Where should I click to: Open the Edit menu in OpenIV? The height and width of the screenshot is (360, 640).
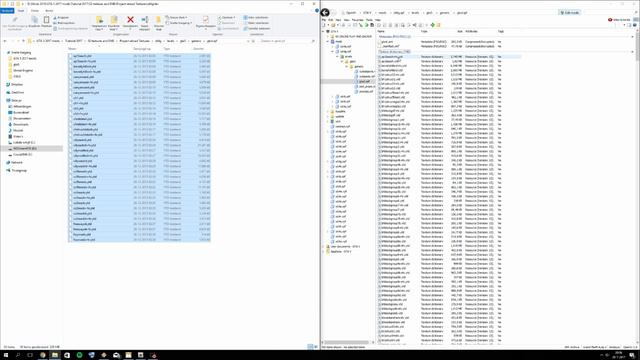[x=331, y=20]
